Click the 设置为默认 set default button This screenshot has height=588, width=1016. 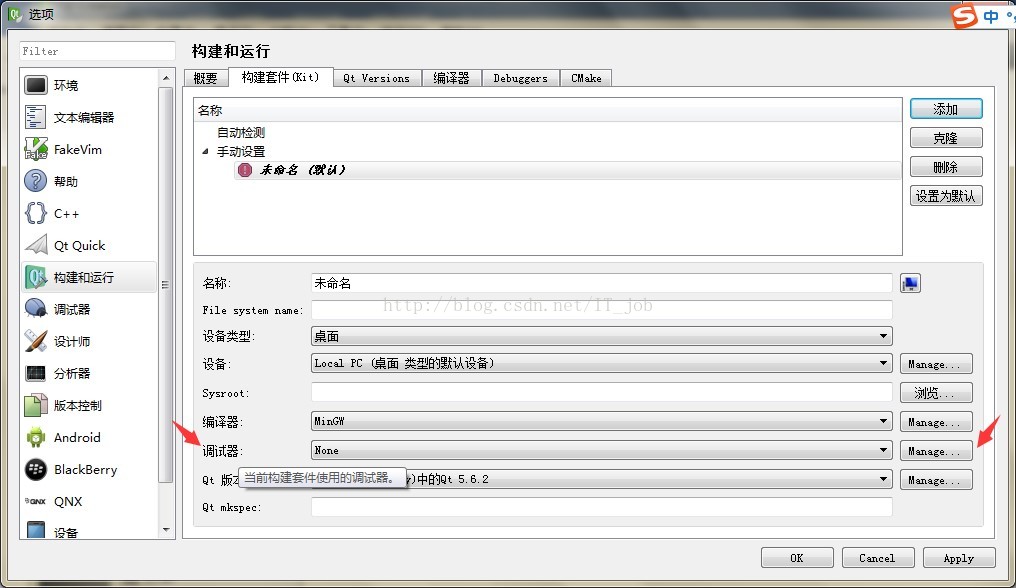point(946,196)
